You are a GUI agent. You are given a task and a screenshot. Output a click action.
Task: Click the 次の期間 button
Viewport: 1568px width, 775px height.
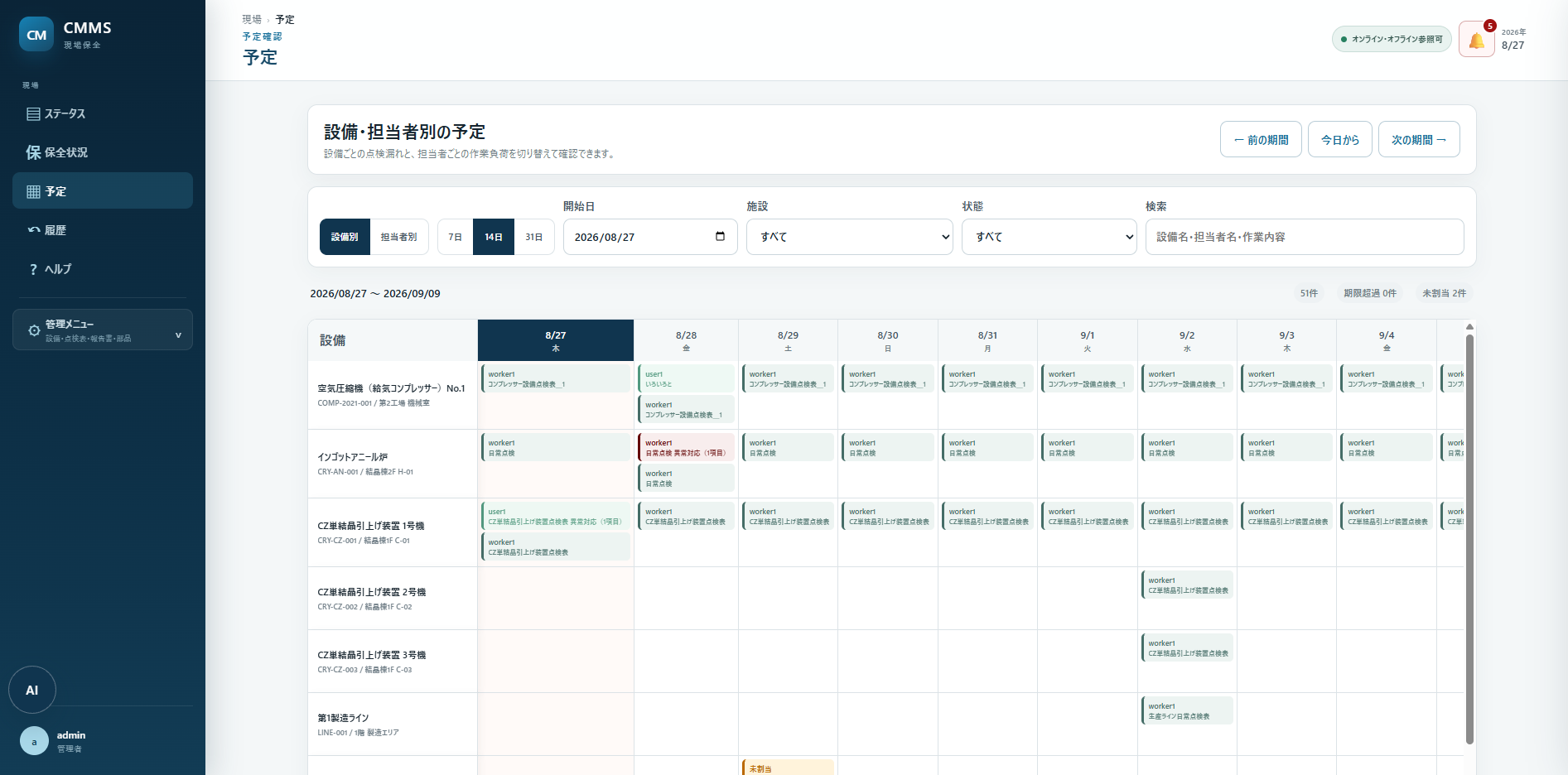1419,140
